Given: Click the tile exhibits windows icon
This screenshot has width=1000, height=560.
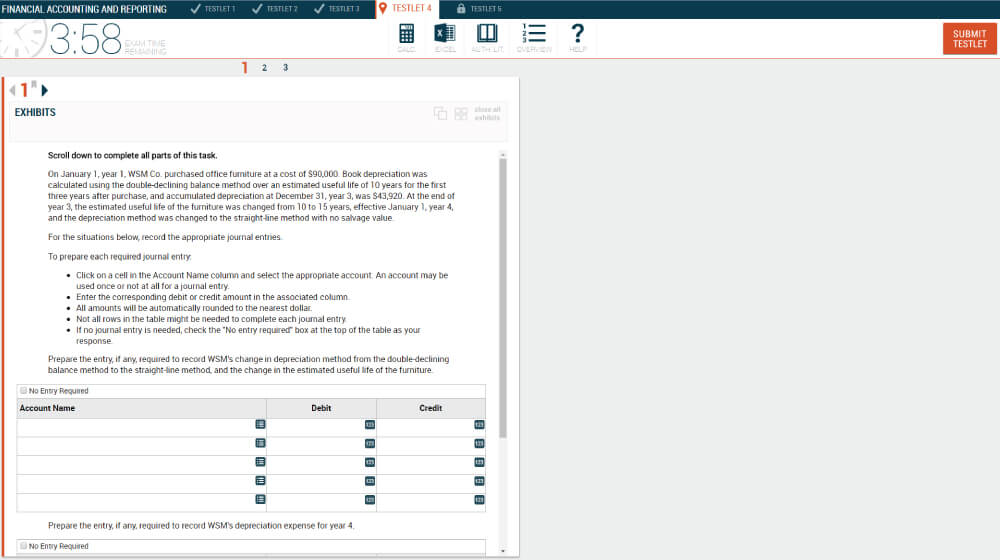Looking at the screenshot, I should pos(461,113).
